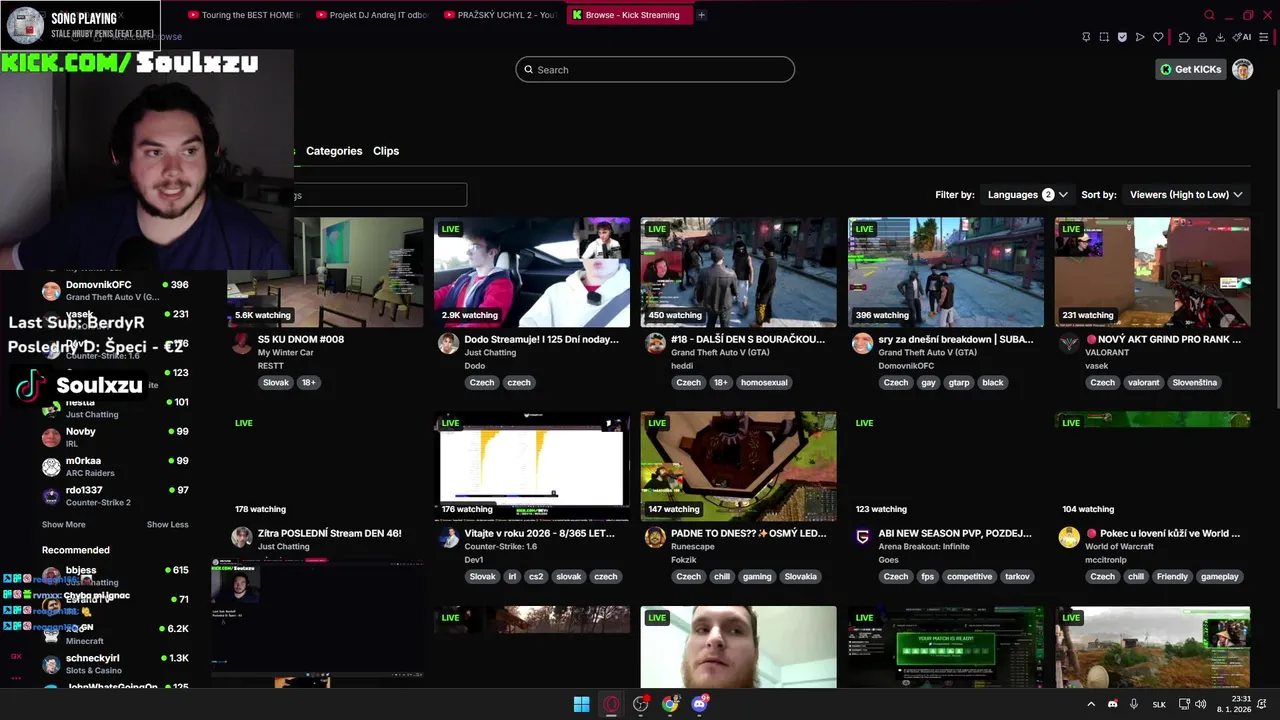This screenshot has width=1280, height=720.
Task: Open Discord from the taskbar
Action: 700,704
